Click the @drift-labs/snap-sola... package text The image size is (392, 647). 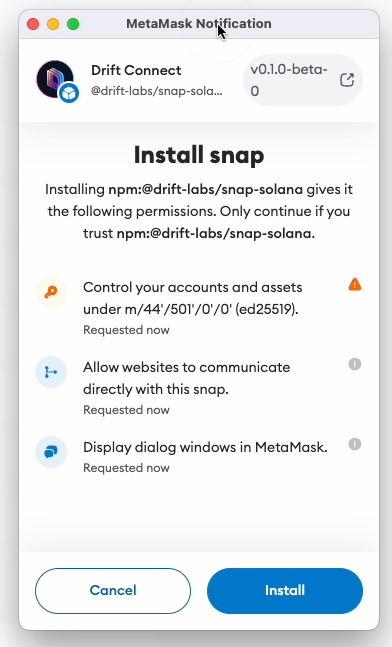[x=156, y=91]
